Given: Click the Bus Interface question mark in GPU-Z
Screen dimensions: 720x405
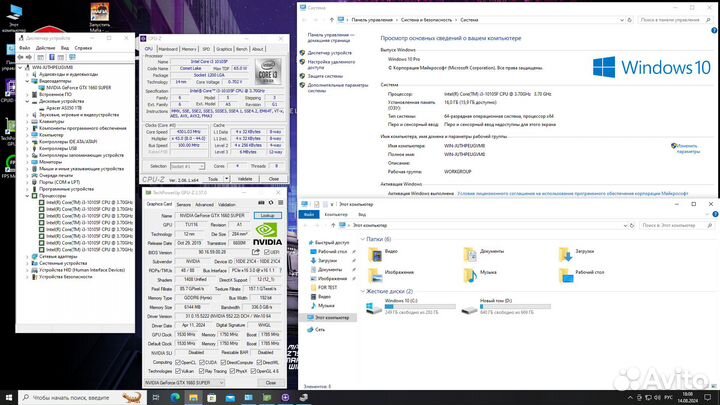Looking at the screenshot, I should [280, 270].
